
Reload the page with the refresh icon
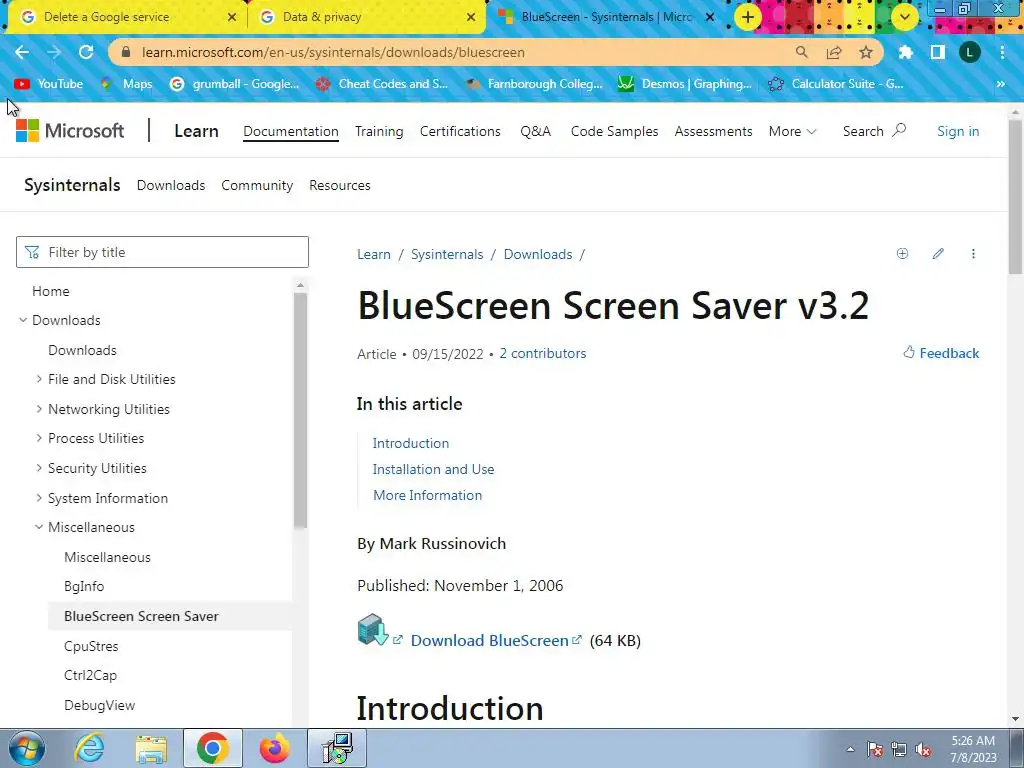(86, 52)
